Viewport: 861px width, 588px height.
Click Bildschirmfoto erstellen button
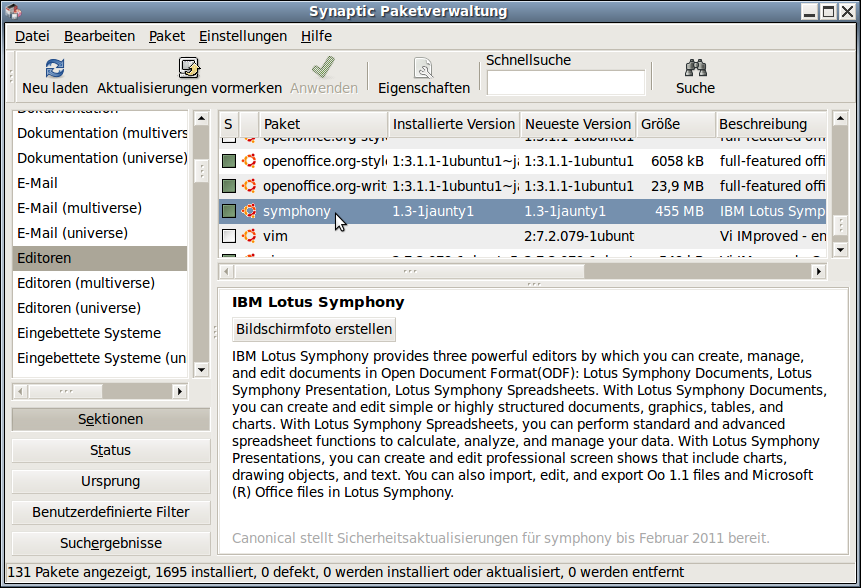pos(314,329)
